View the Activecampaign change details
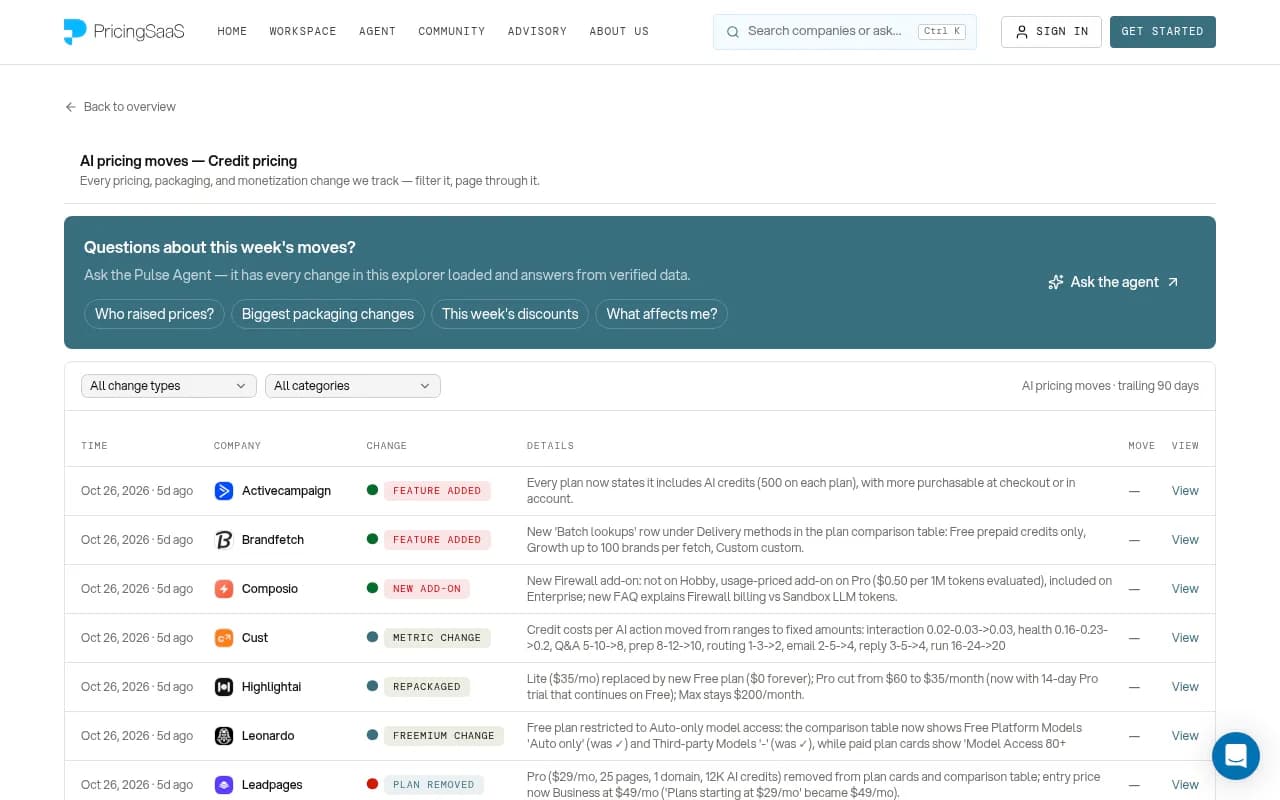The width and height of the screenshot is (1280, 800). point(1185,491)
